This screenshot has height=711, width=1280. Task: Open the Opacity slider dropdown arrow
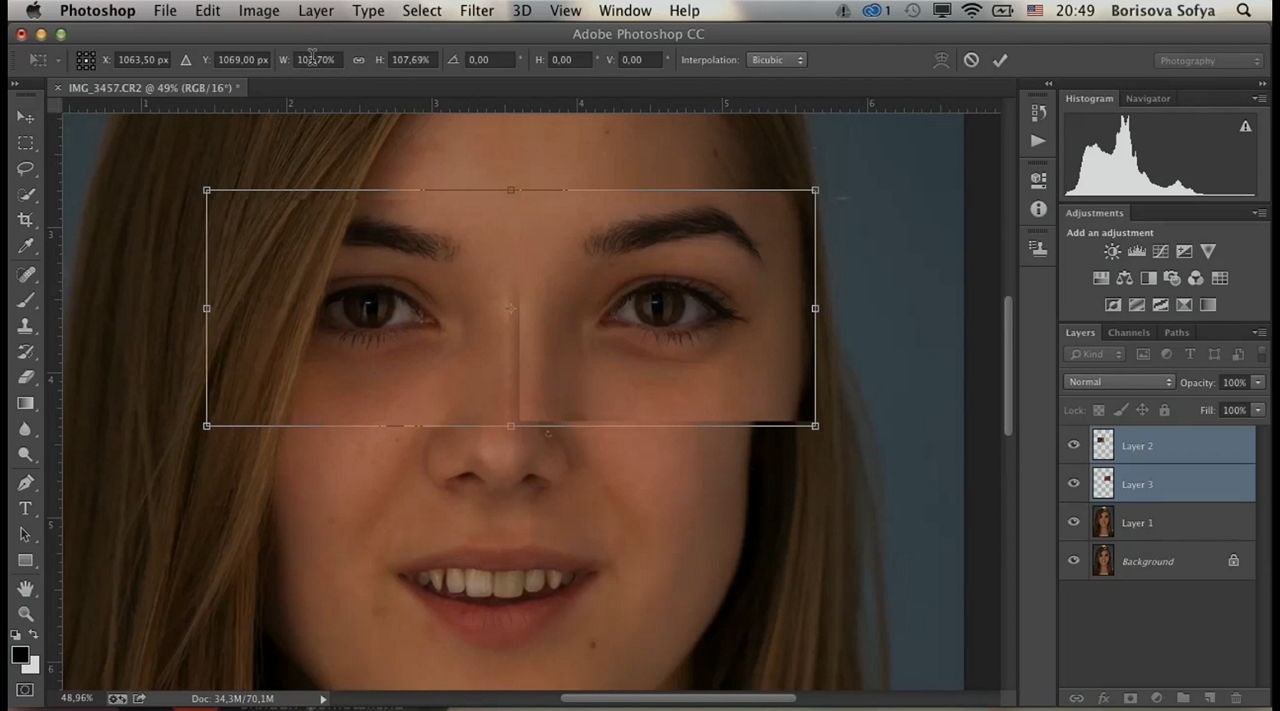(1258, 383)
